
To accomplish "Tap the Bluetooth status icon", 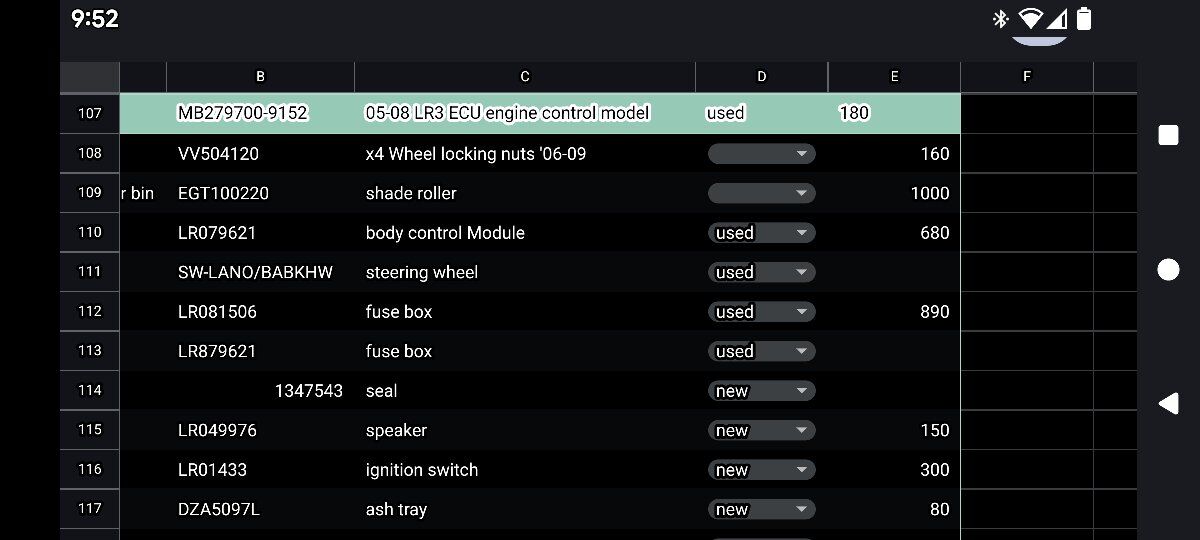I will pos(999,19).
